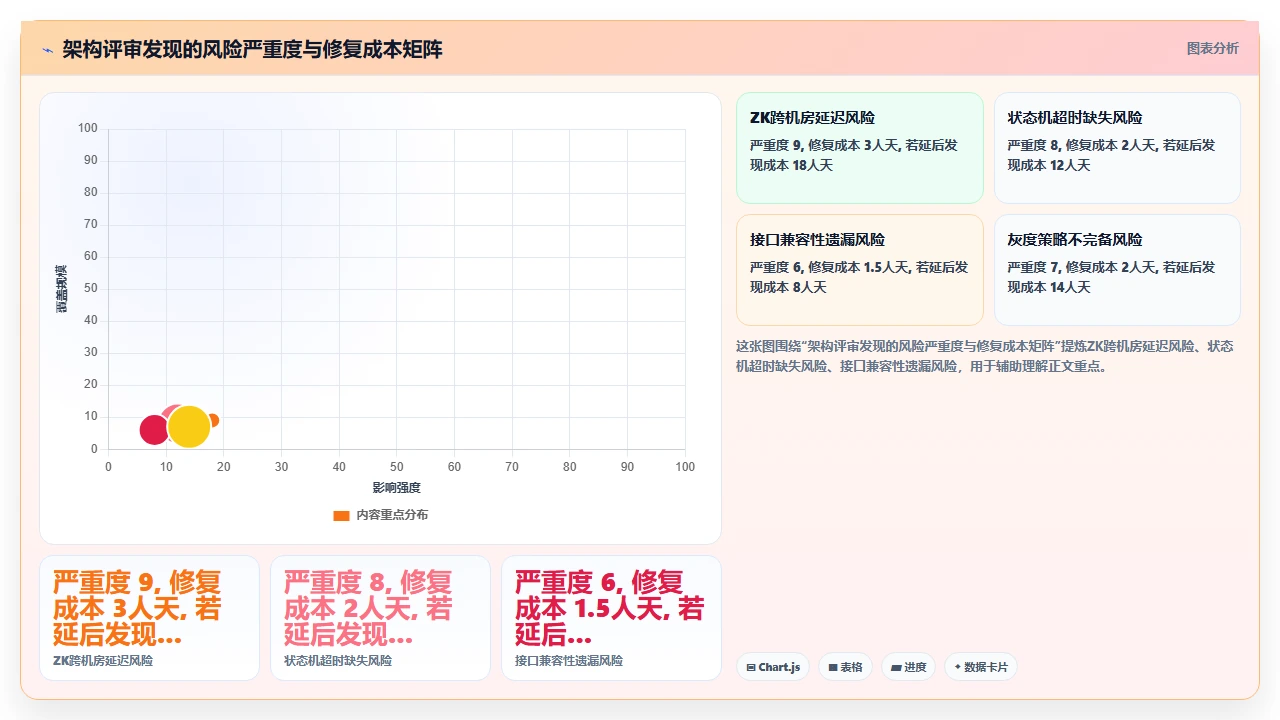Click the lightning icon beside the title
Image resolution: width=1280 pixels, height=720 pixels.
[x=48, y=49]
